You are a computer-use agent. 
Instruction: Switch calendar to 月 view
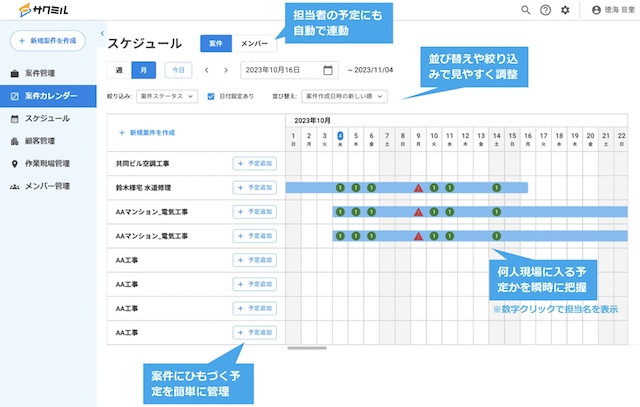[144, 70]
